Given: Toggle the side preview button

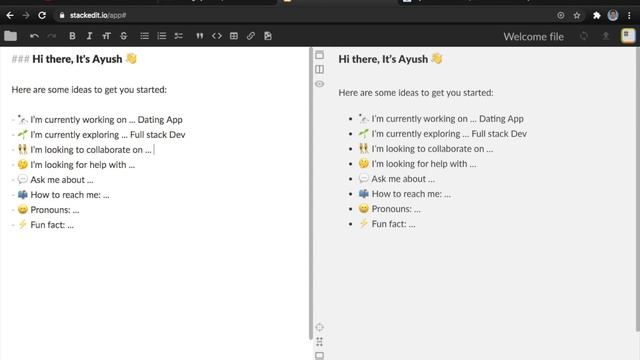Looking at the screenshot, I should click(320, 69).
